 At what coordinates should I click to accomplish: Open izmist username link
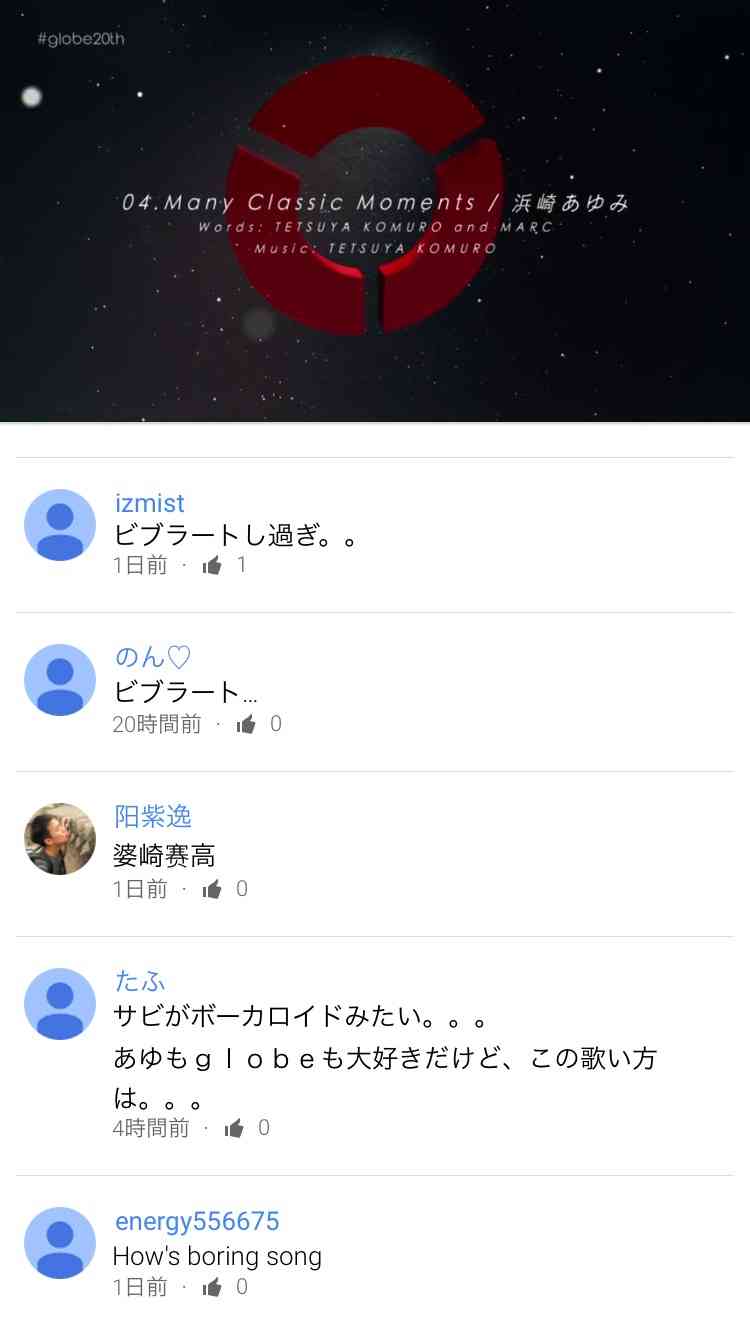point(150,503)
